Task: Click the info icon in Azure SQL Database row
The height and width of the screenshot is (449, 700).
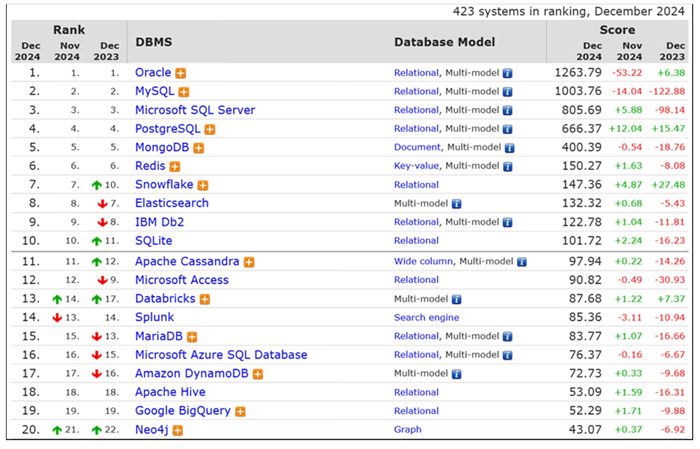Action: click(507, 356)
